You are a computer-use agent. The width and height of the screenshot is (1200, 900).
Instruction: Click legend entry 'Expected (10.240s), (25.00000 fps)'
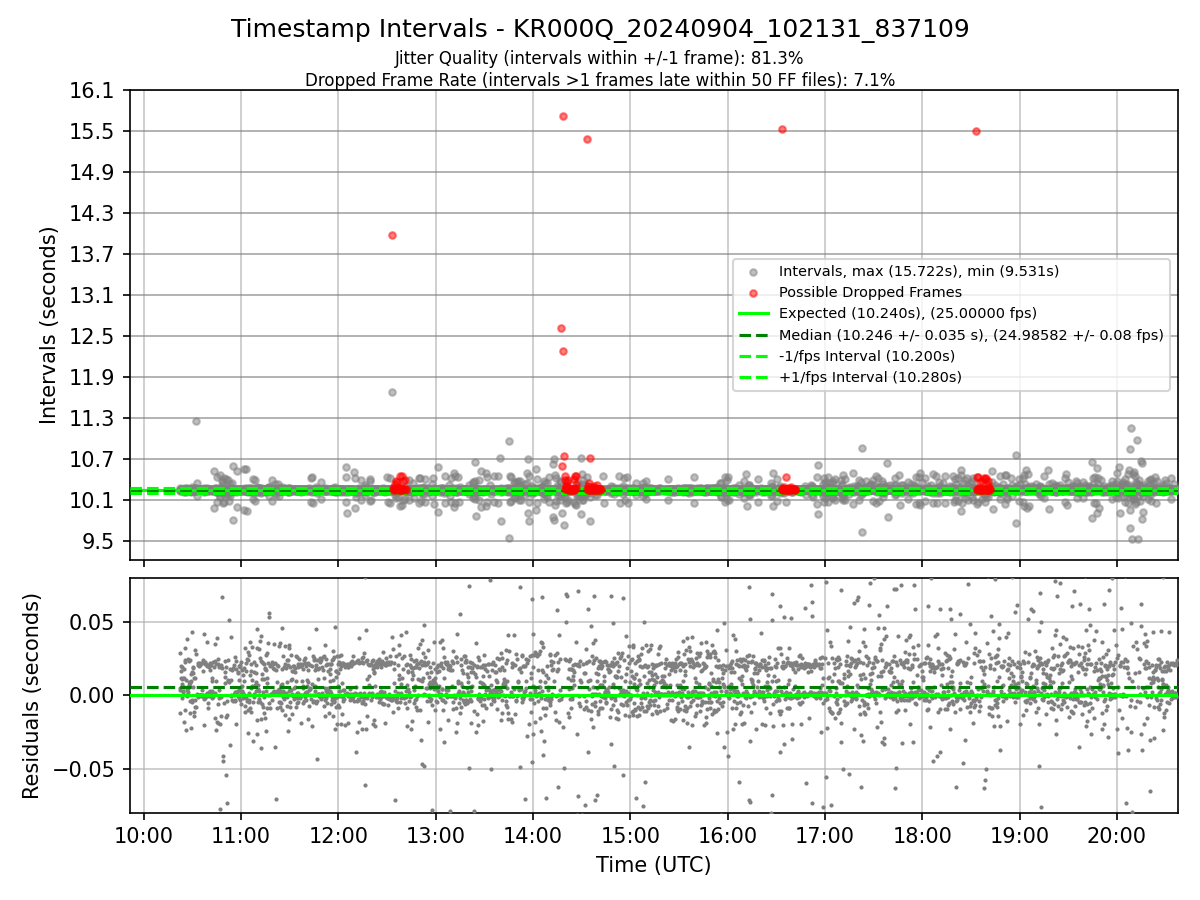907,313
